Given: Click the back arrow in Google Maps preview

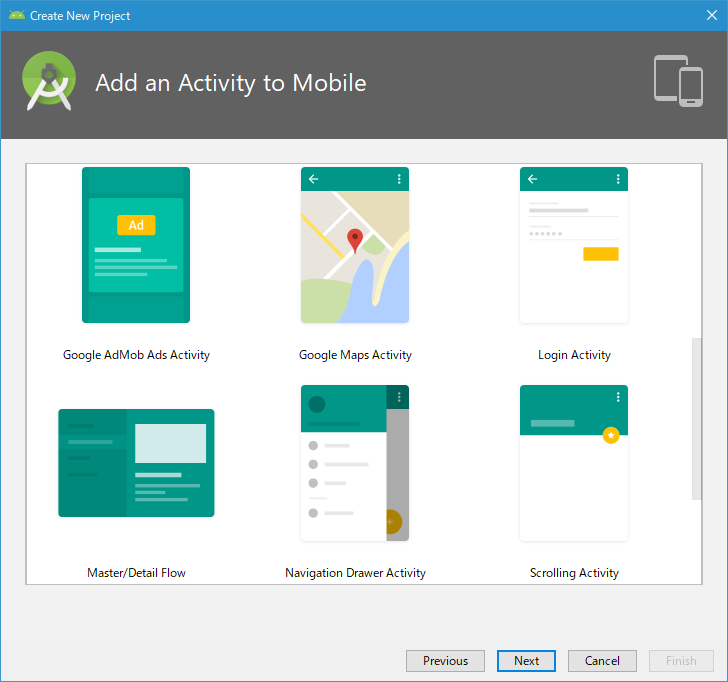Looking at the screenshot, I should 313,179.
